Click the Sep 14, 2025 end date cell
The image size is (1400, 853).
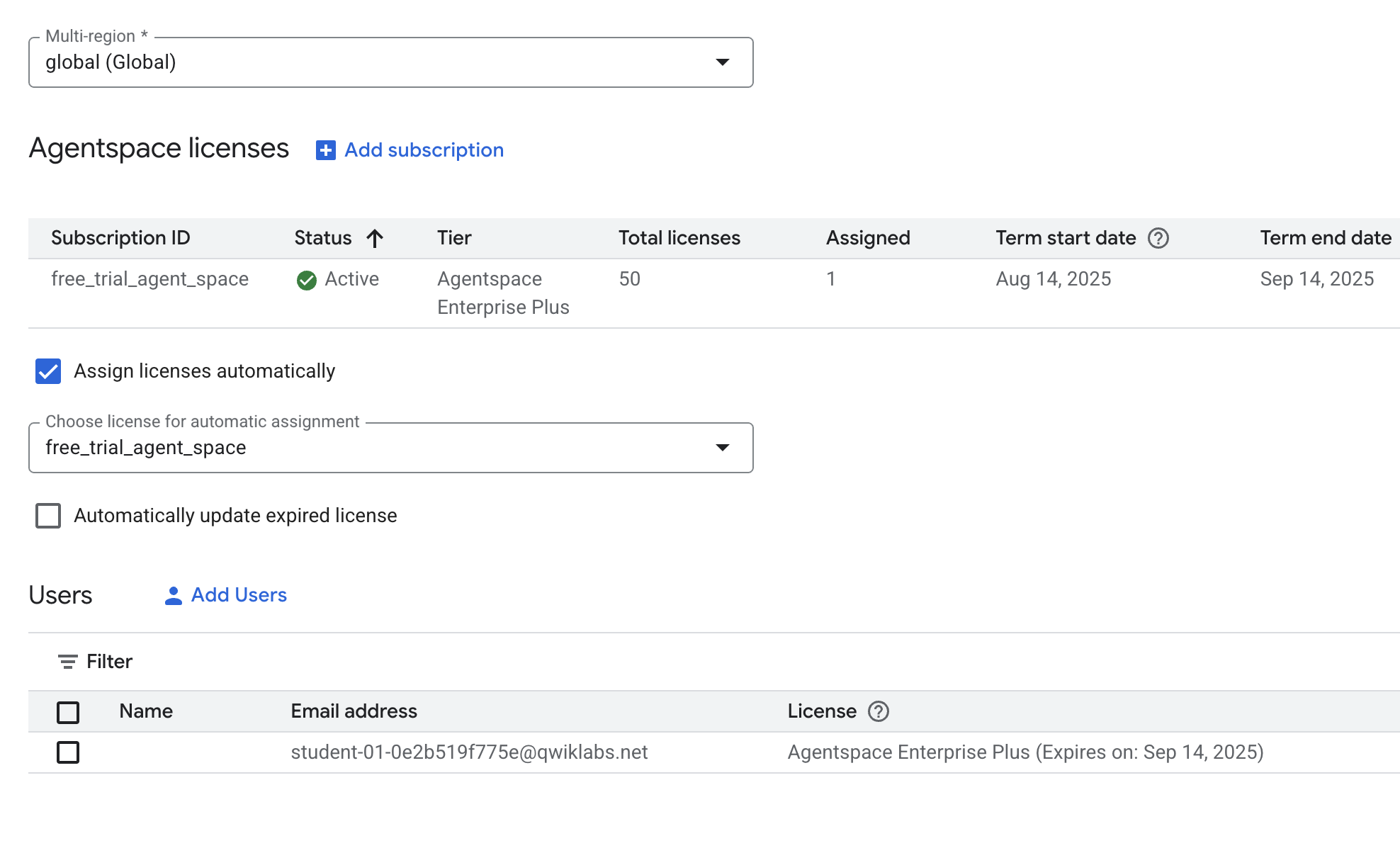coord(1316,279)
